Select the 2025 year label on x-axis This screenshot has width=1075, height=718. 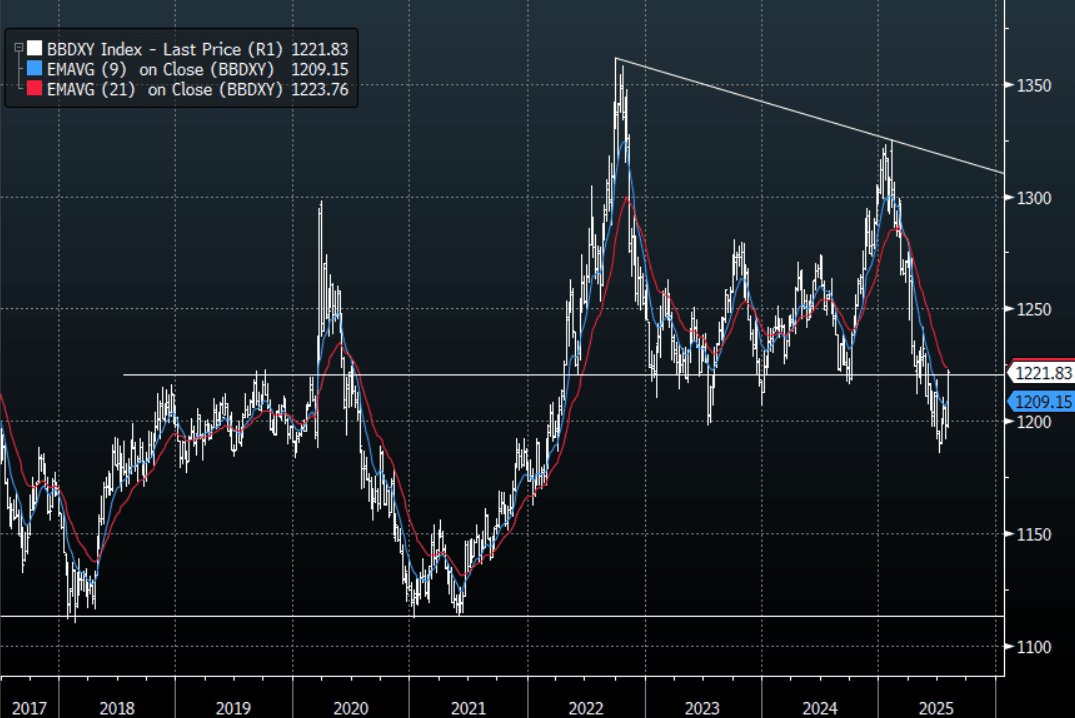point(938,707)
